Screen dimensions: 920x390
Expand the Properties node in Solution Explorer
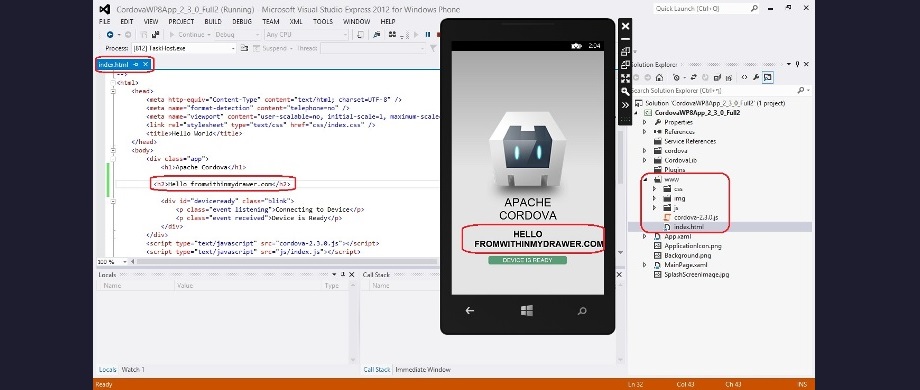pos(645,122)
